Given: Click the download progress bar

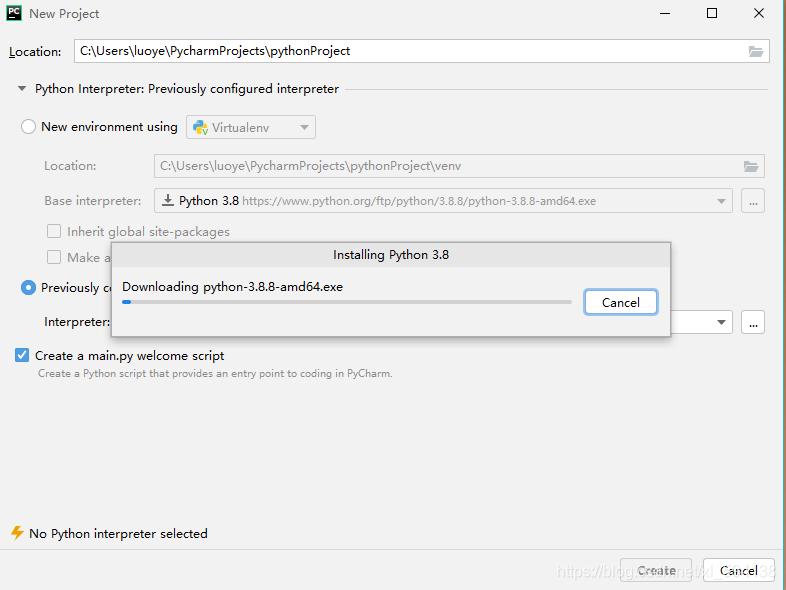Looking at the screenshot, I should (x=346, y=302).
